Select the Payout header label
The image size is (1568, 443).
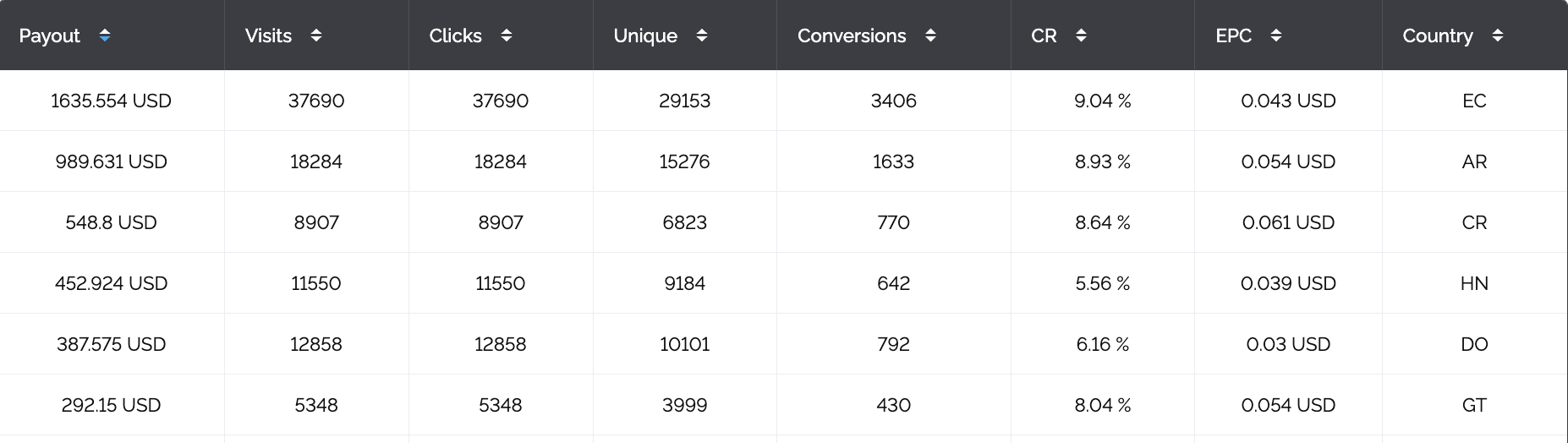click(x=49, y=36)
